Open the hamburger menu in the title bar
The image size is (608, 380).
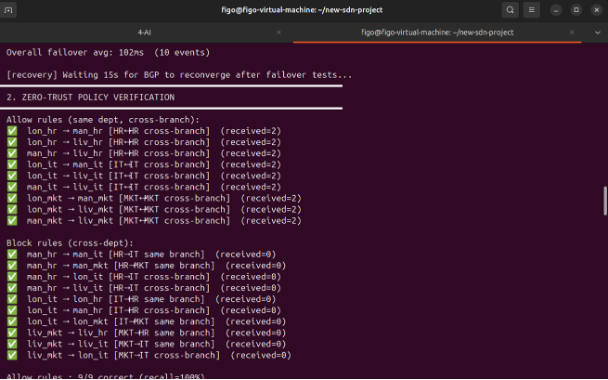click(532, 10)
